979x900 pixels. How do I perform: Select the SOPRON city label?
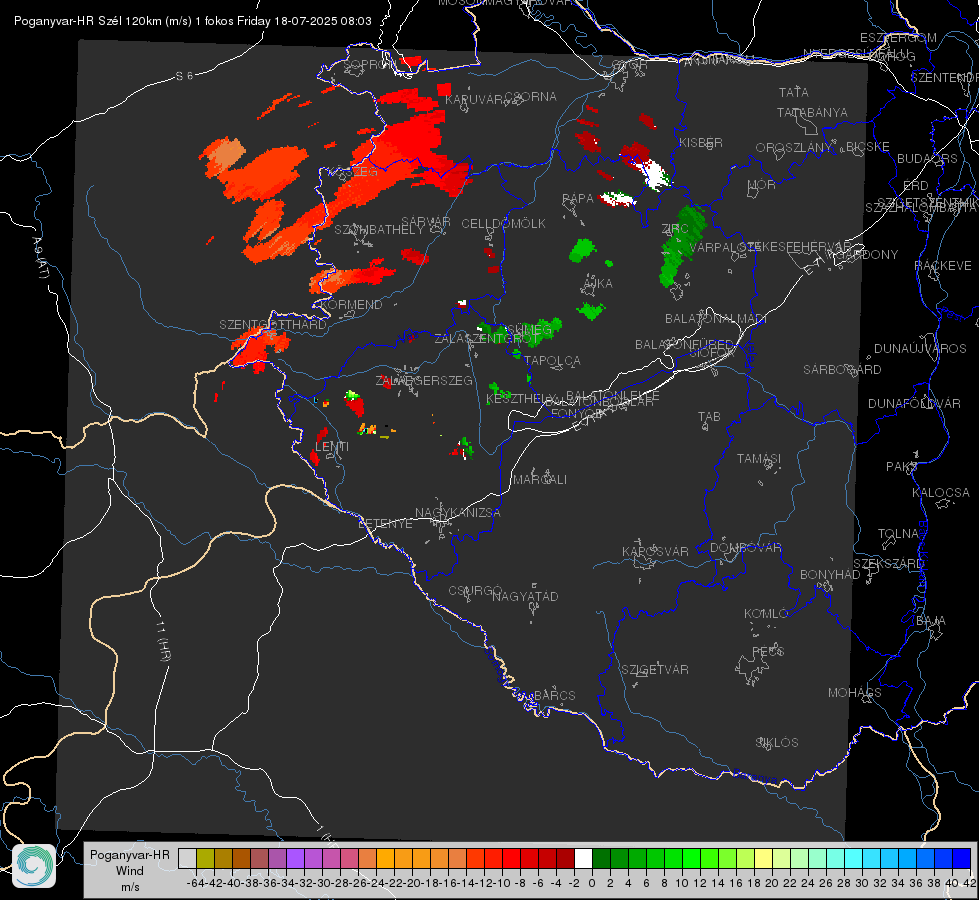pyautogui.click(x=370, y=64)
